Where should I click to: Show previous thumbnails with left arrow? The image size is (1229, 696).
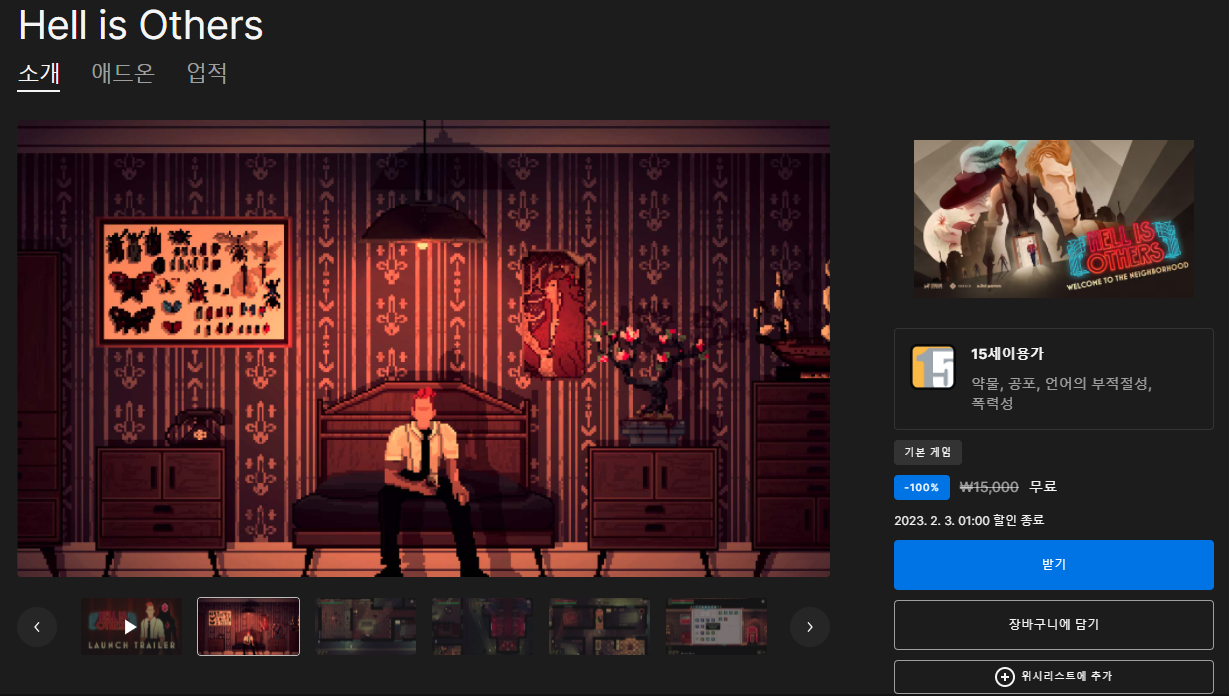pos(37,627)
